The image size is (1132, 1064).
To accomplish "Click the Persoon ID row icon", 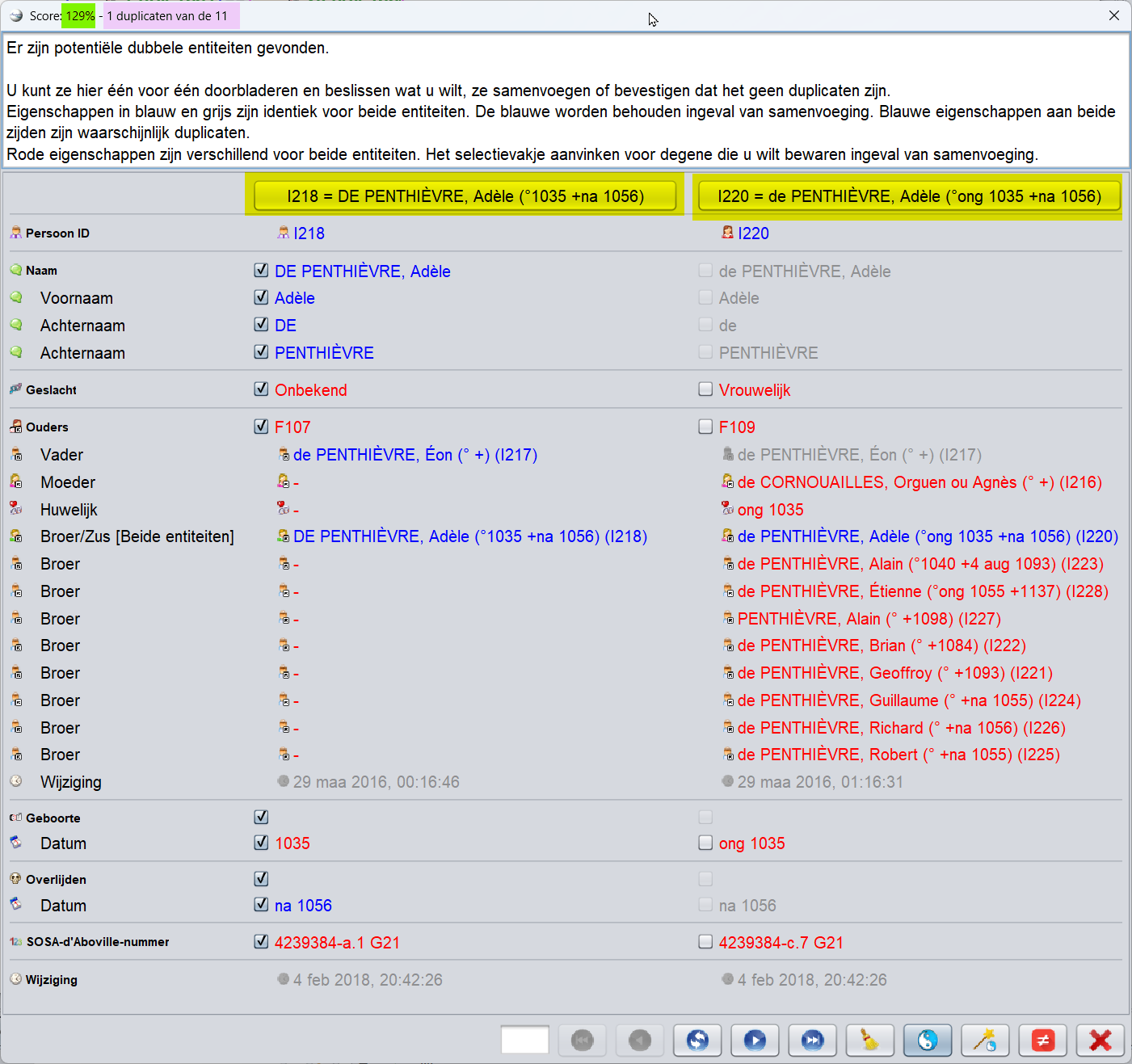I will tap(16, 233).
